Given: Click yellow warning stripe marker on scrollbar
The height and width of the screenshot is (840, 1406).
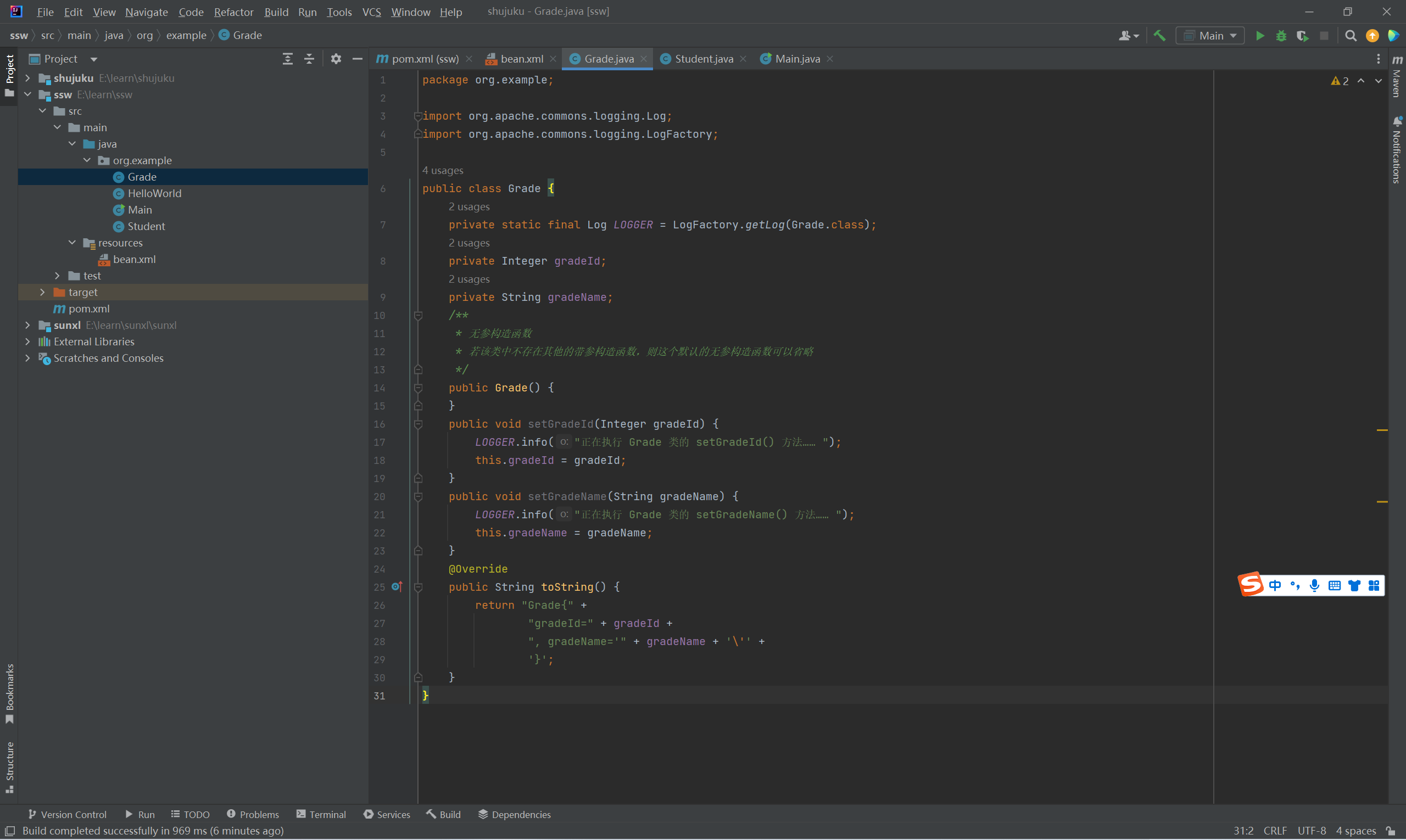Looking at the screenshot, I should (1382, 430).
